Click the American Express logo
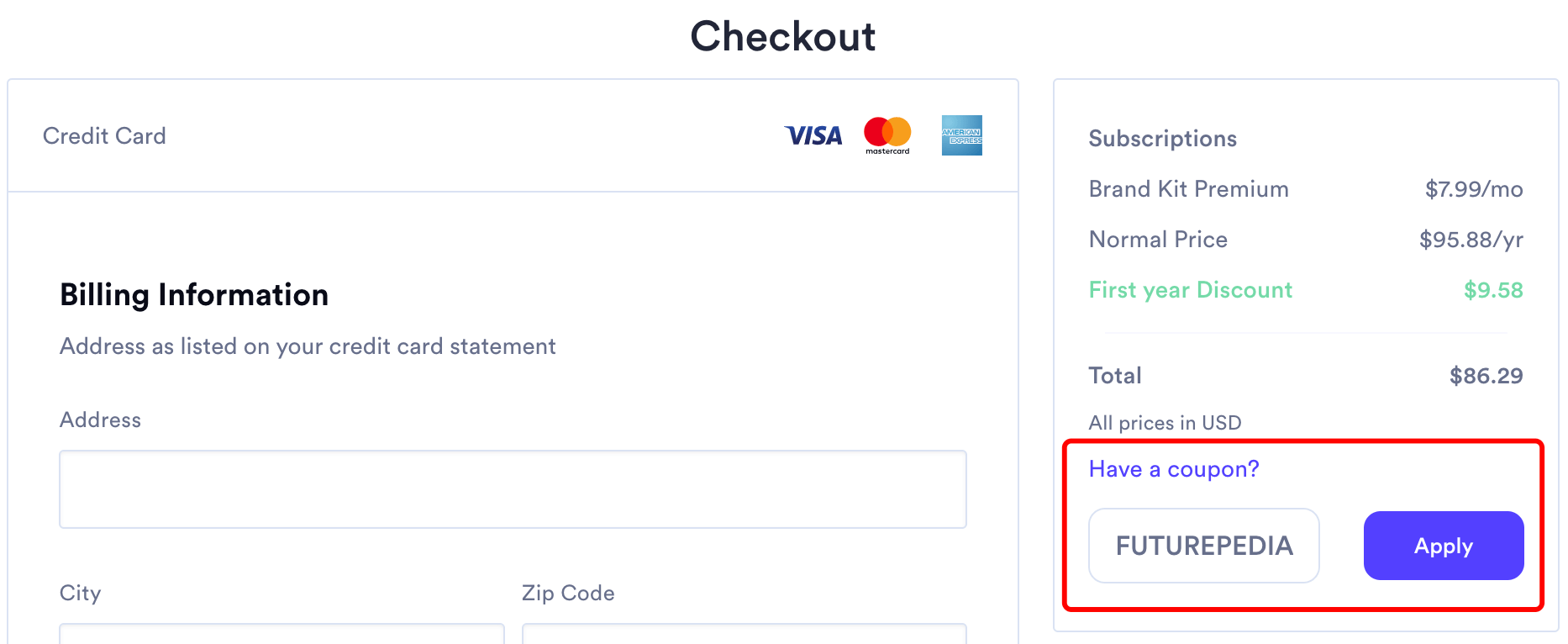 pyautogui.click(x=961, y=135)
